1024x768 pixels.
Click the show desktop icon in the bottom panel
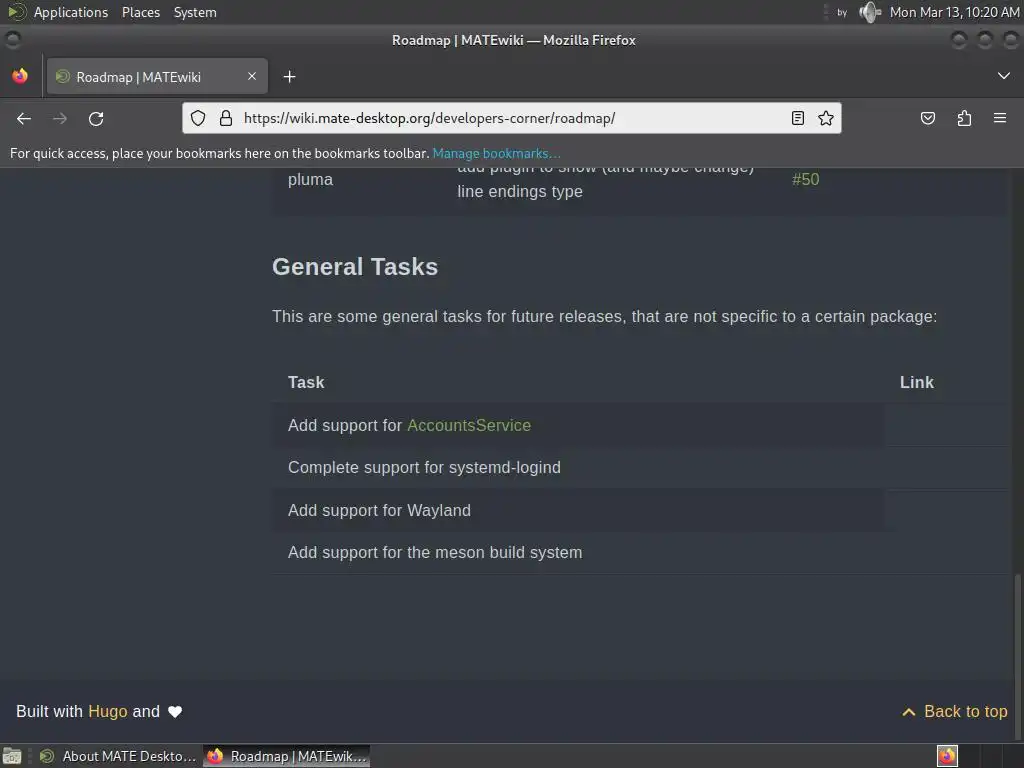(x=12, y=756)
